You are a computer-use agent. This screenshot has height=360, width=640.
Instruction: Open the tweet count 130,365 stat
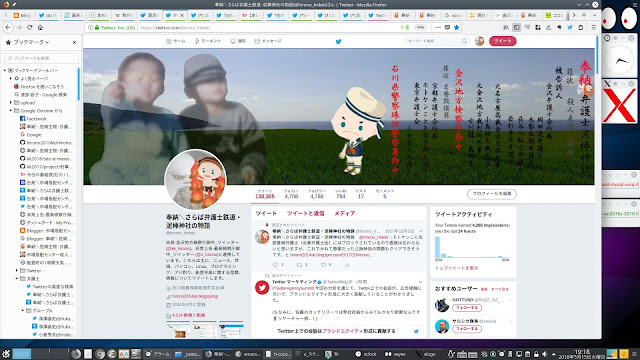pos(265,194)
